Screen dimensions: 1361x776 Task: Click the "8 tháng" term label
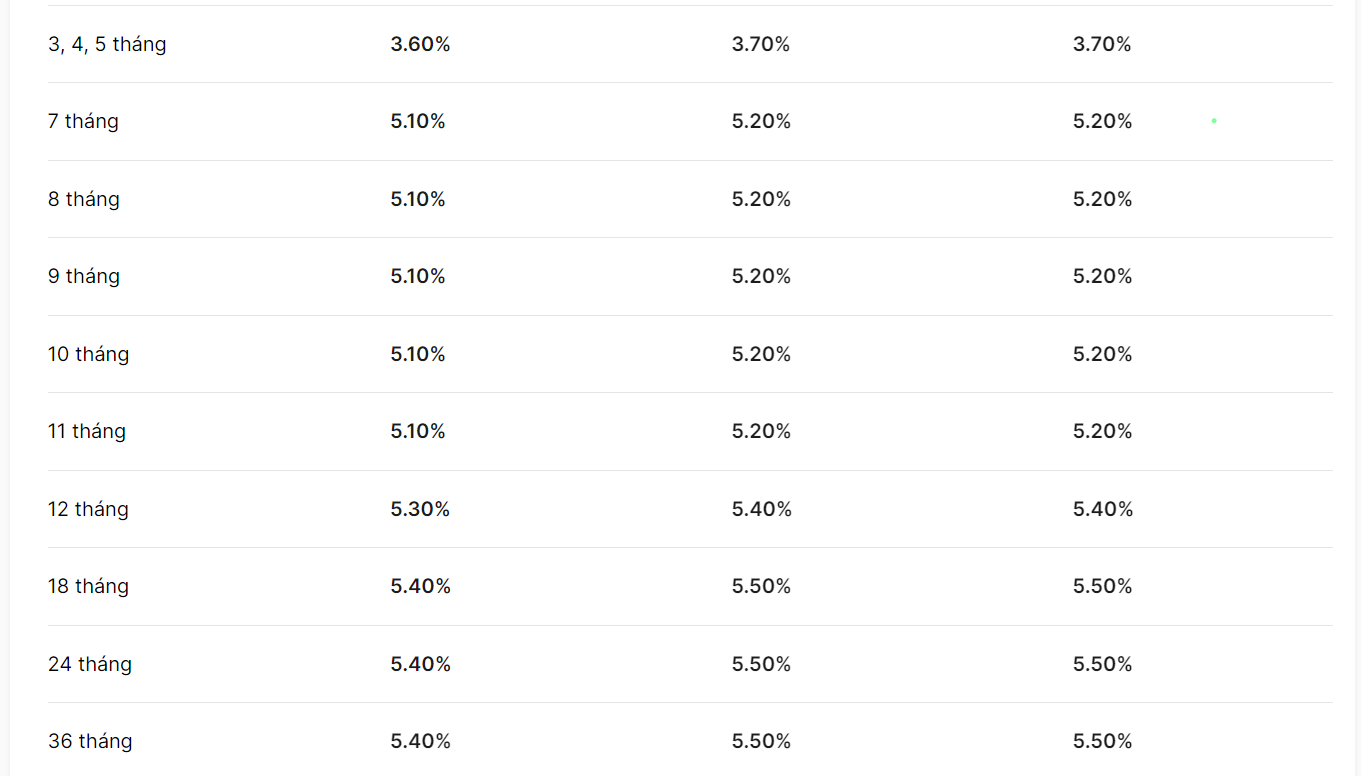[x=84, y=199]
